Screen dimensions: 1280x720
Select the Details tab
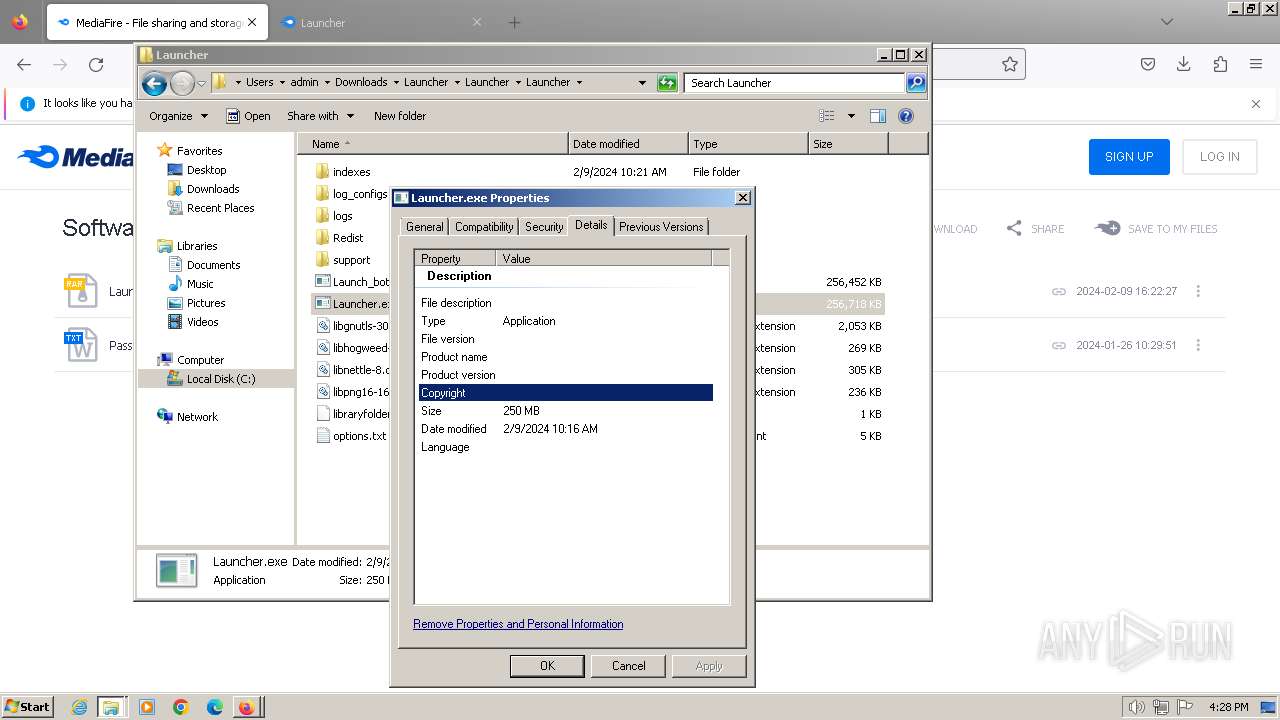pos(591,225)
